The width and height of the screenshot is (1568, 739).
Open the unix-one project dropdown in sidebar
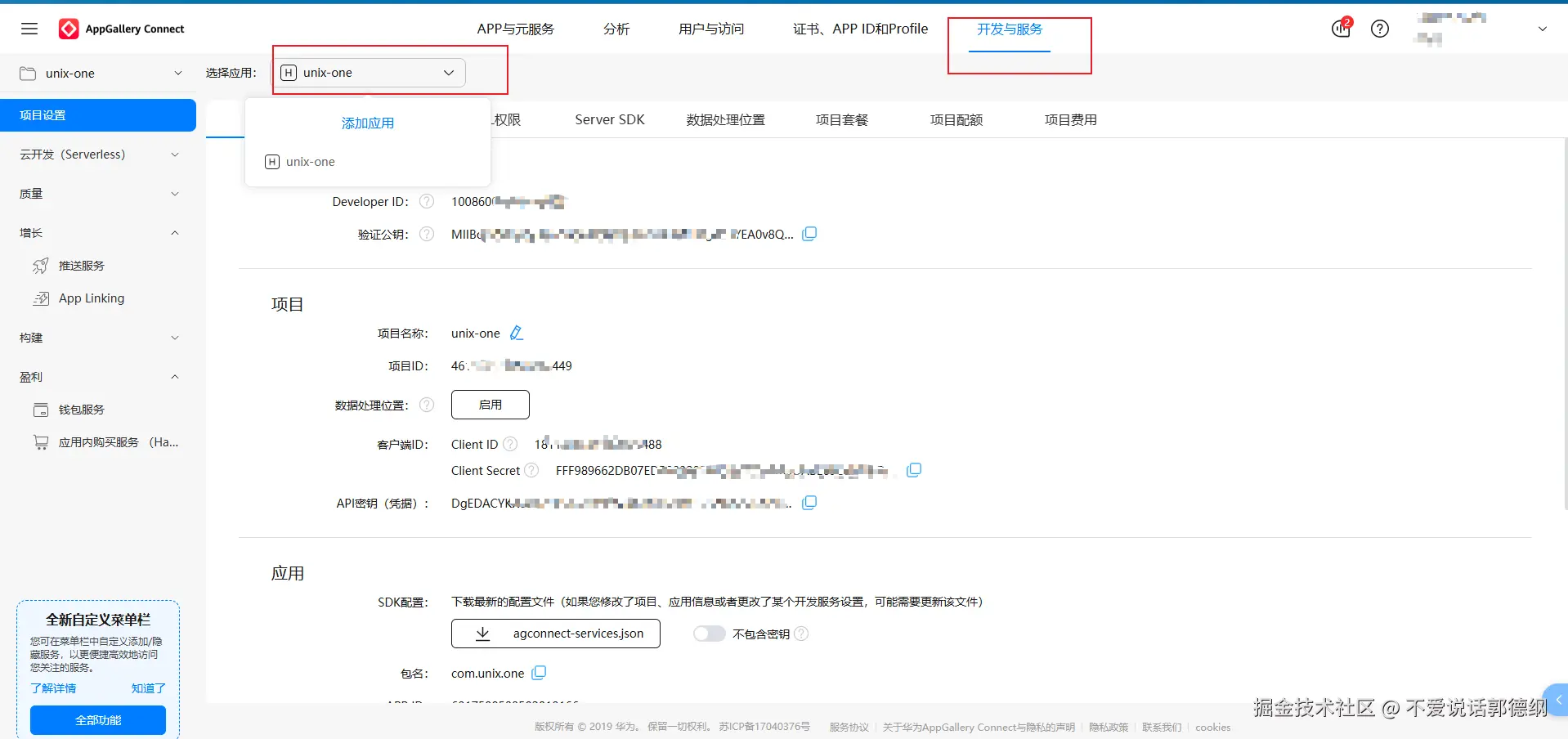point(100,74)
